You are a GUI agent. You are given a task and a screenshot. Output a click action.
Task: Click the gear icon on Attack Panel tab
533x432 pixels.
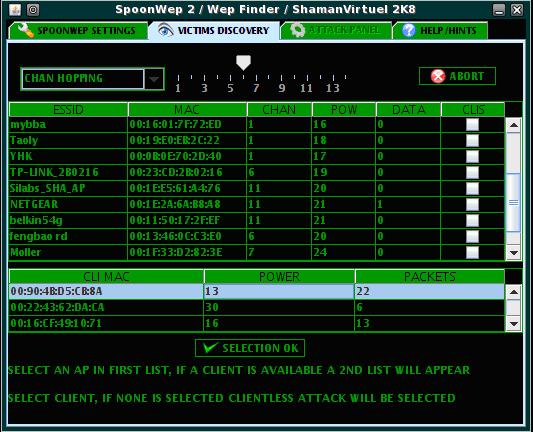pos(298,30)
